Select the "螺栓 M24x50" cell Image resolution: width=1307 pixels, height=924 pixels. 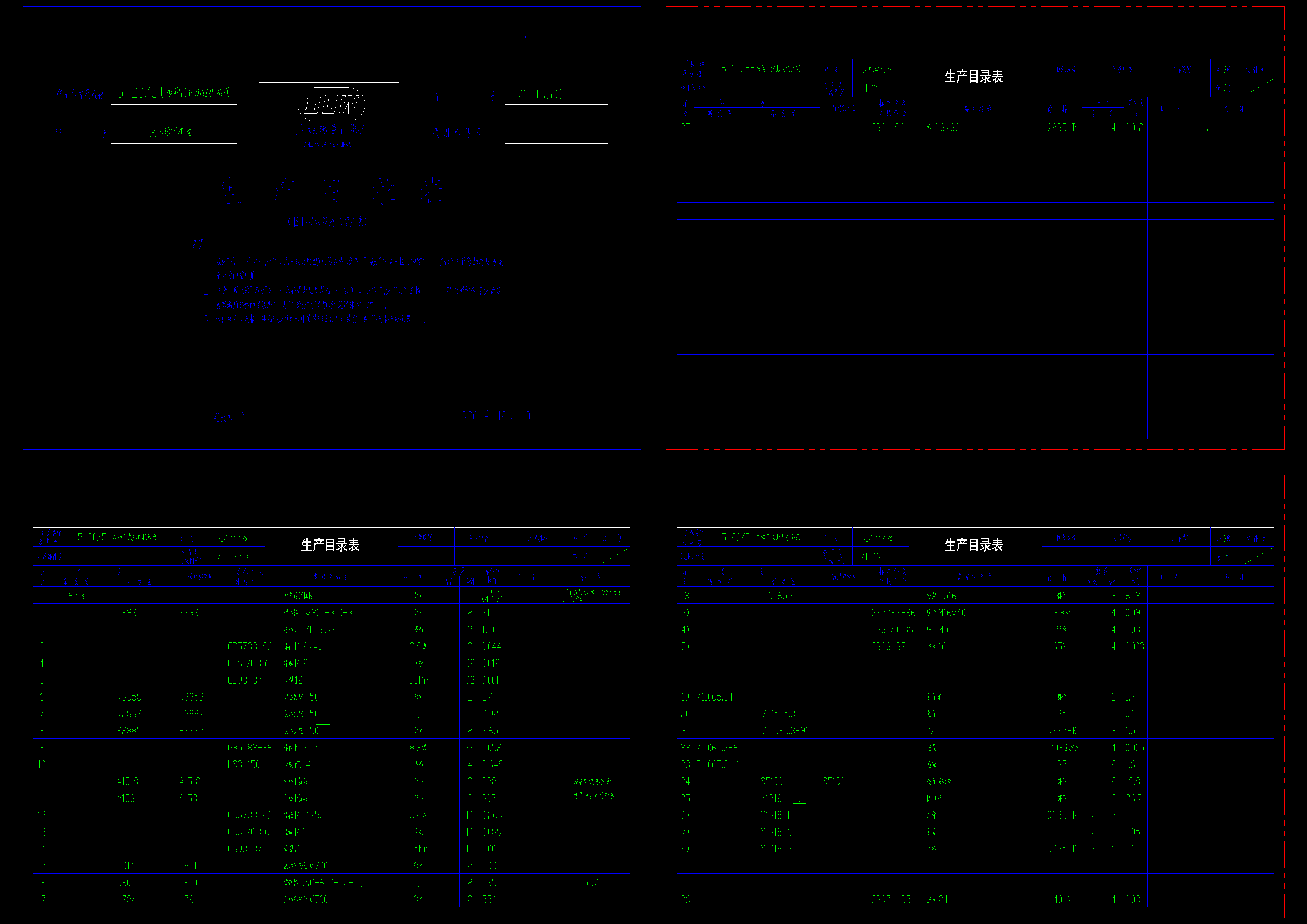coord(303,815)
